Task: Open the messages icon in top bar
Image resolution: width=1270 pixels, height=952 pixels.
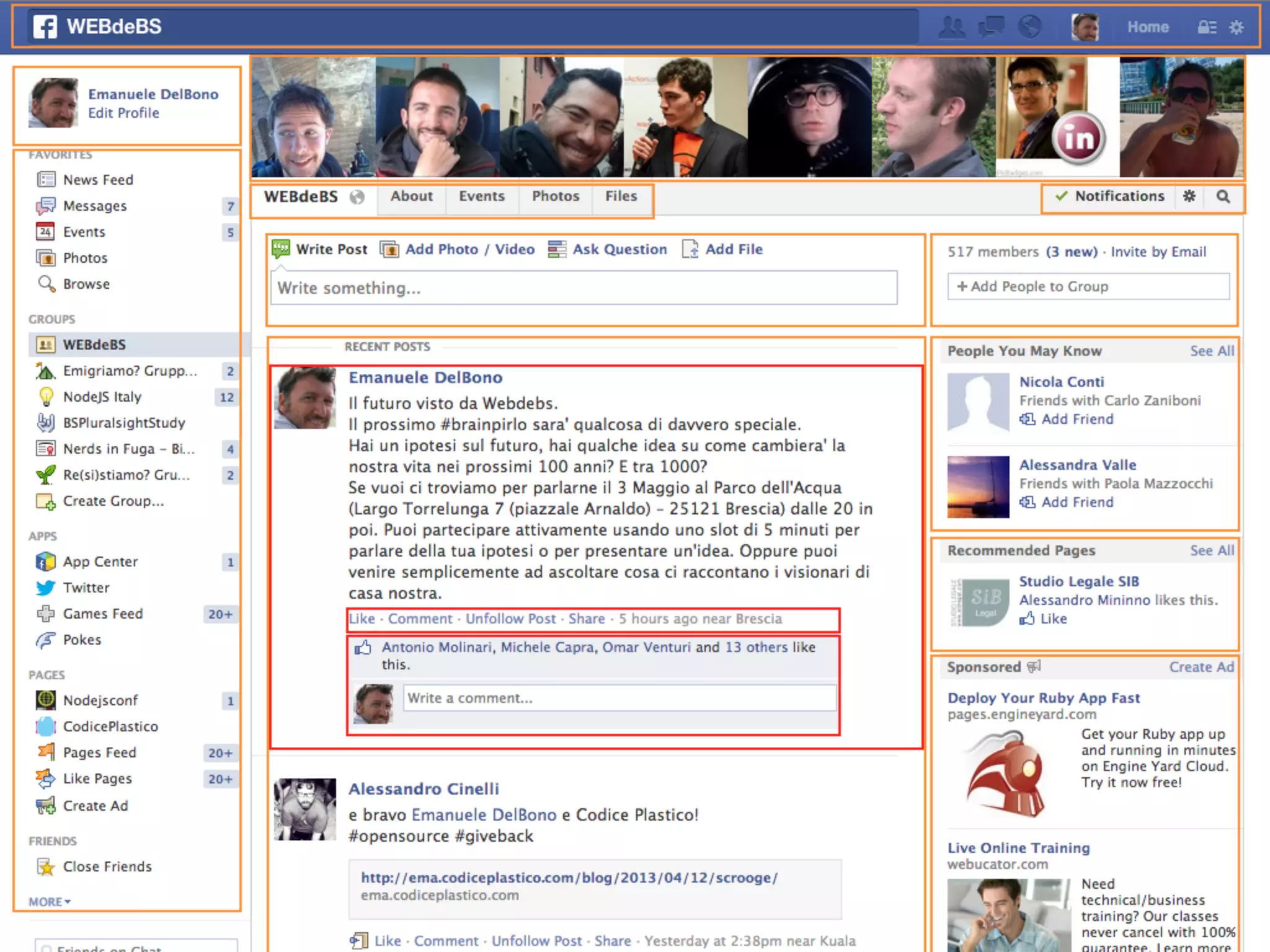Action: 991,27
